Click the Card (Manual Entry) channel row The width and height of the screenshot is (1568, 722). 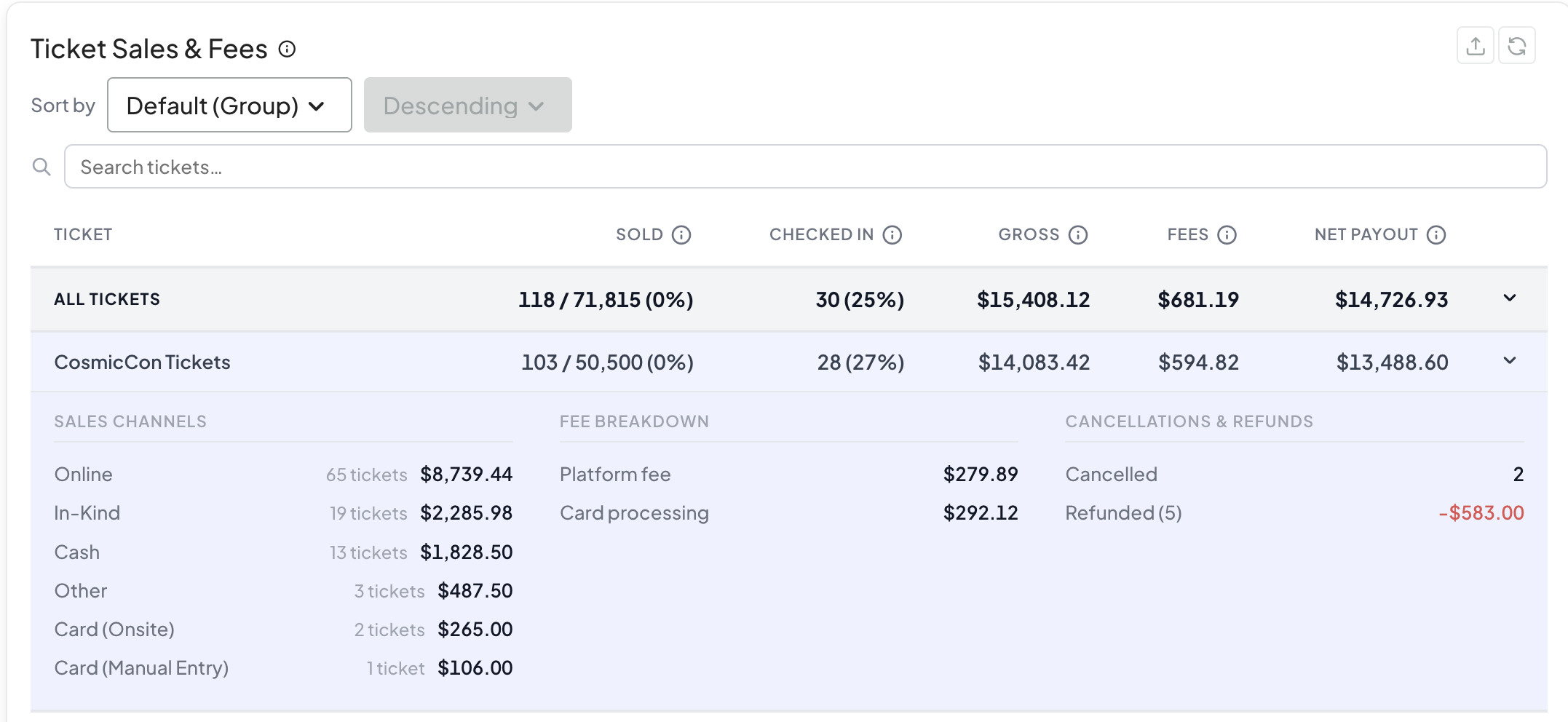point(283,668)
